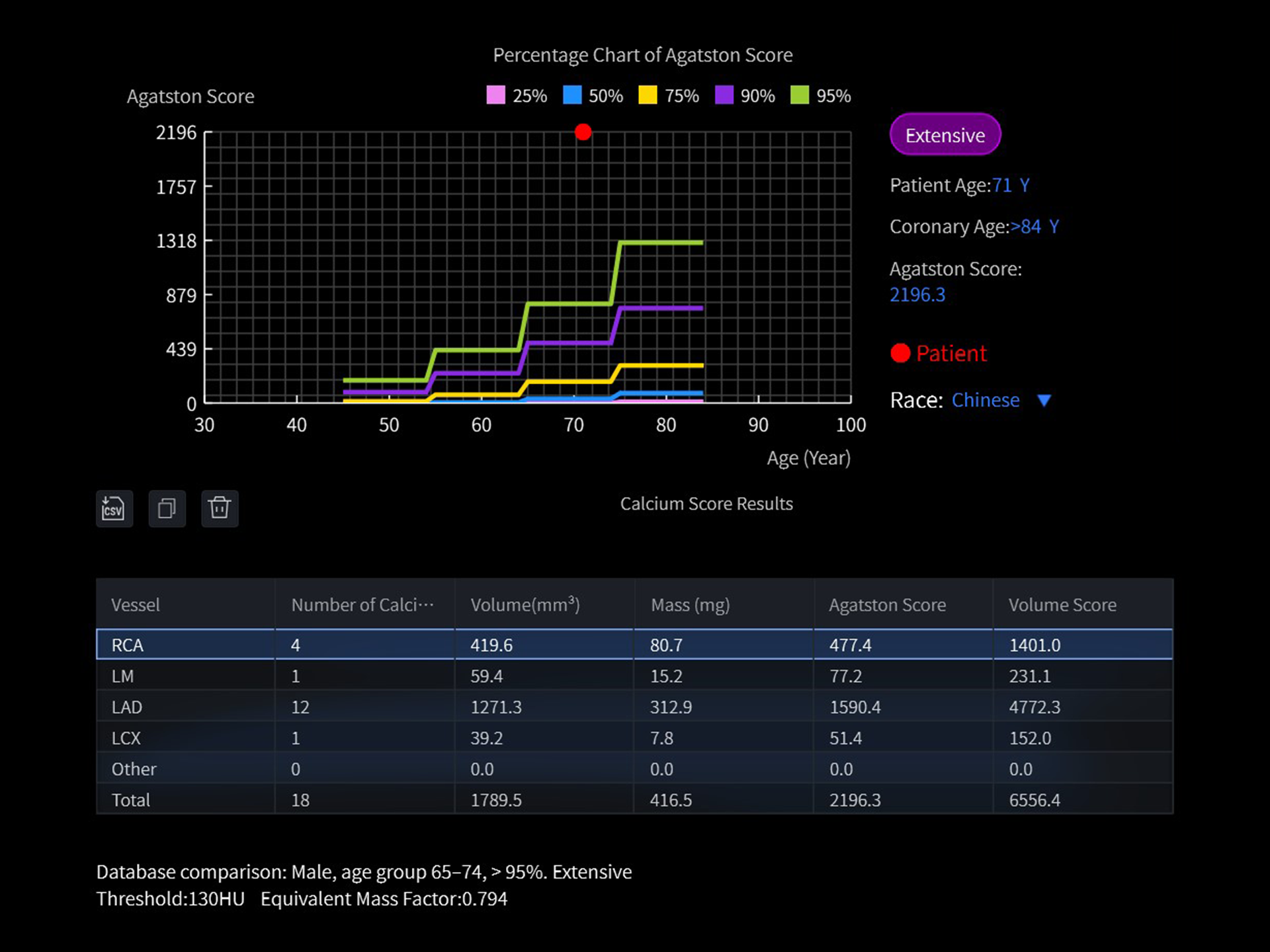Screen dimensions: 1270x952
Task: Click the Volume(mm³) column header
Action: [545, 604]
